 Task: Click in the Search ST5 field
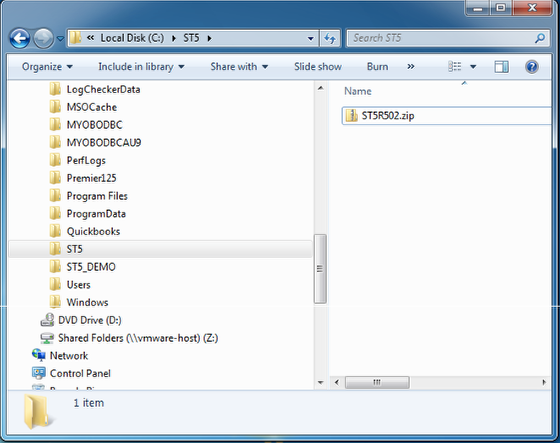[441, 38]
